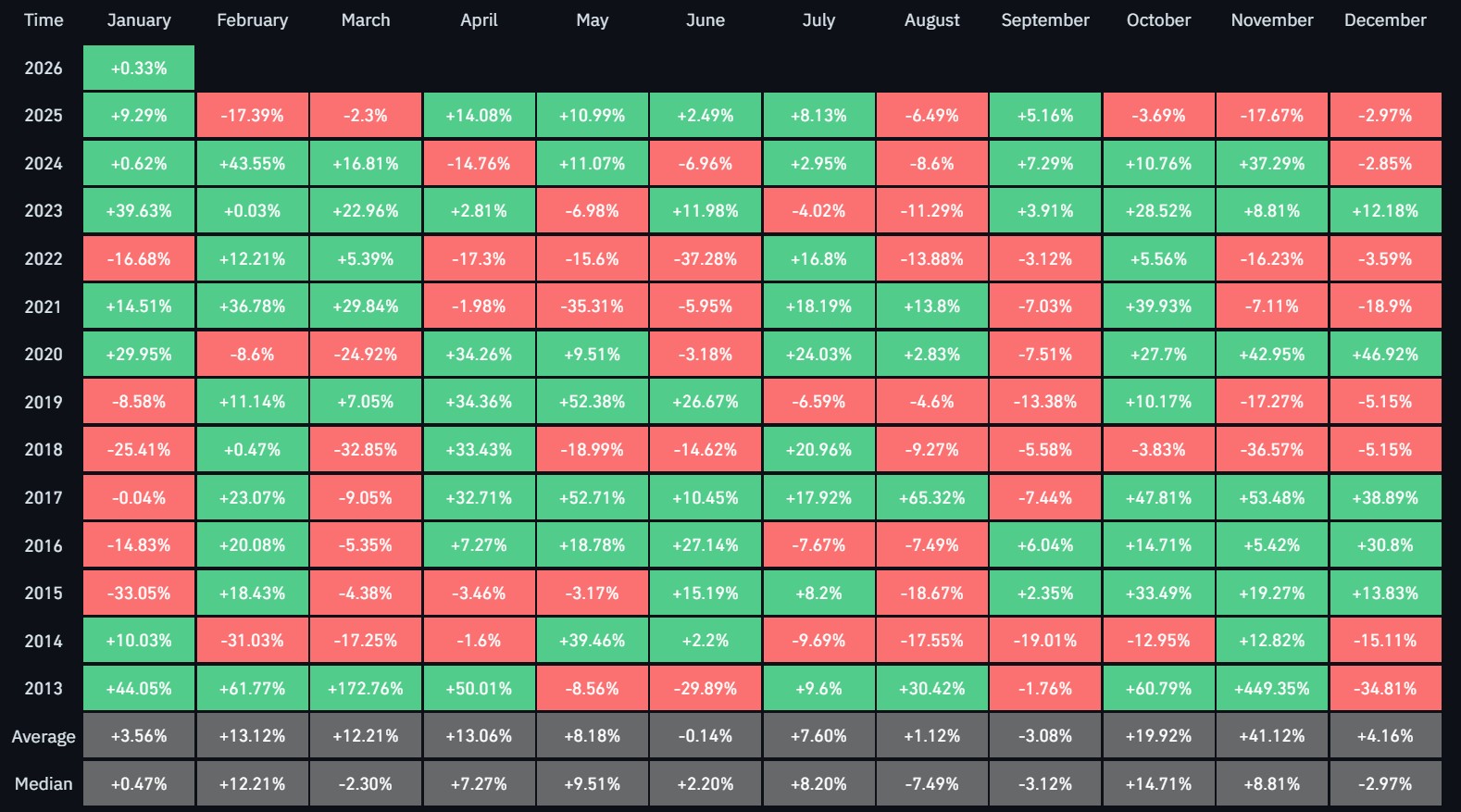Click the September 2019 -13.38% cell
Screen dimensions: 1461x812
[x=1045, y=403]
